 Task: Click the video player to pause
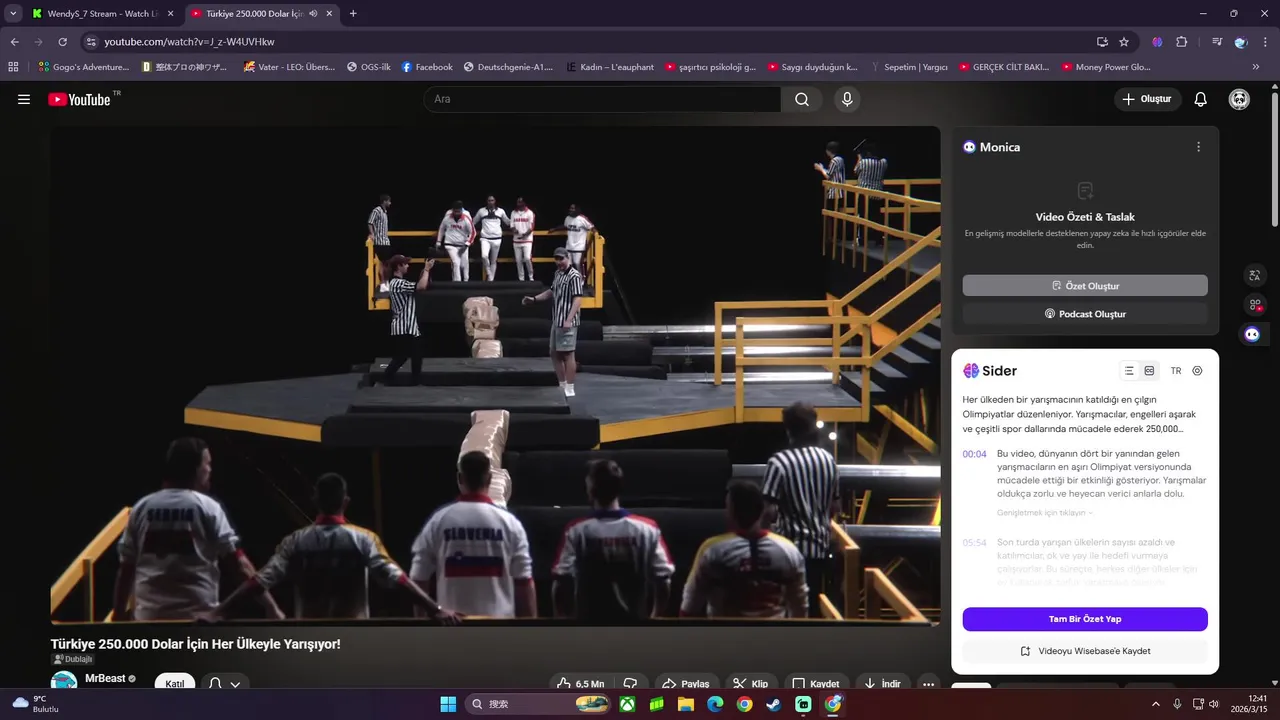tap(495, 376)
